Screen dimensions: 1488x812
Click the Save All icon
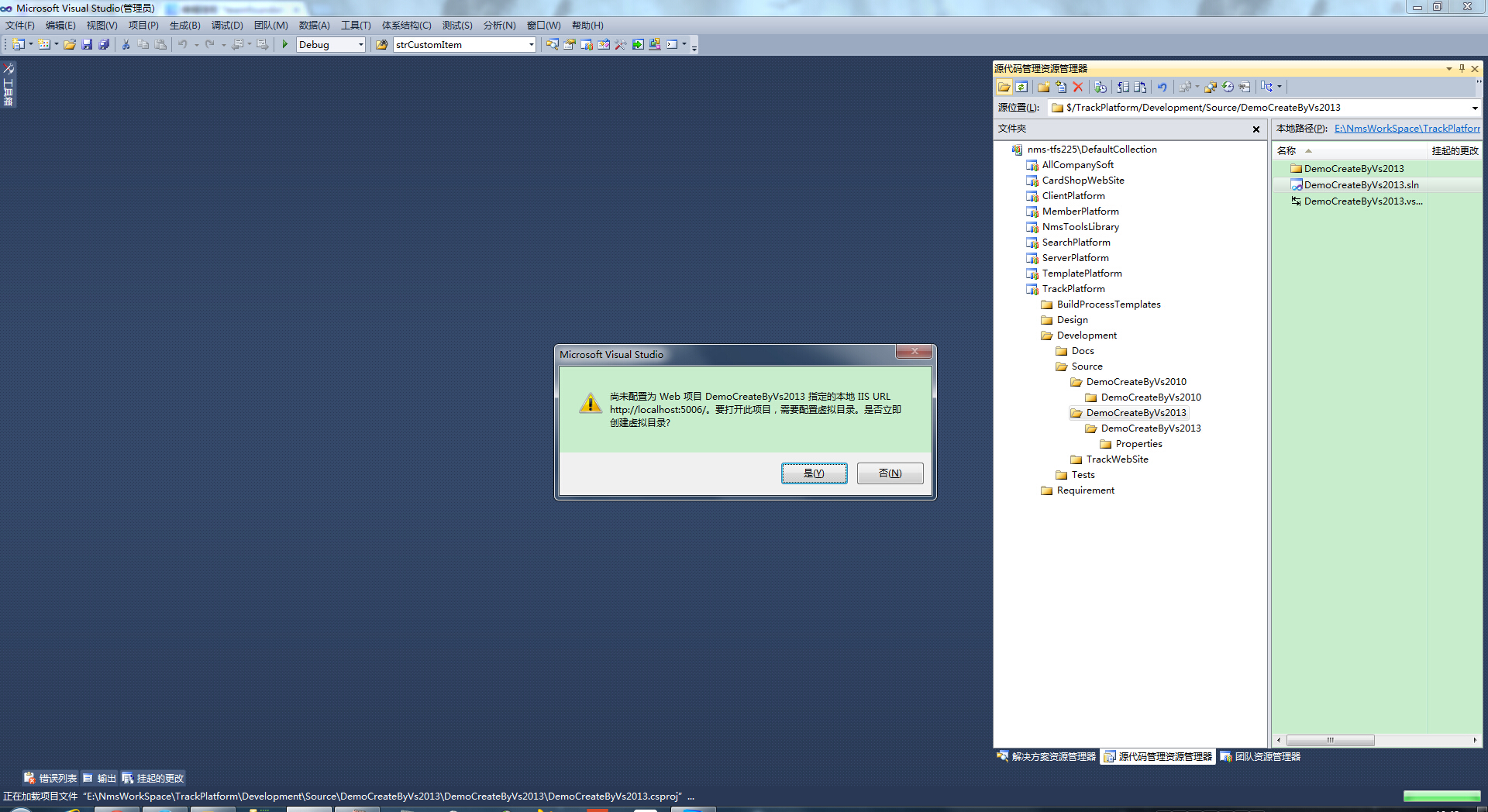[104, 44]
